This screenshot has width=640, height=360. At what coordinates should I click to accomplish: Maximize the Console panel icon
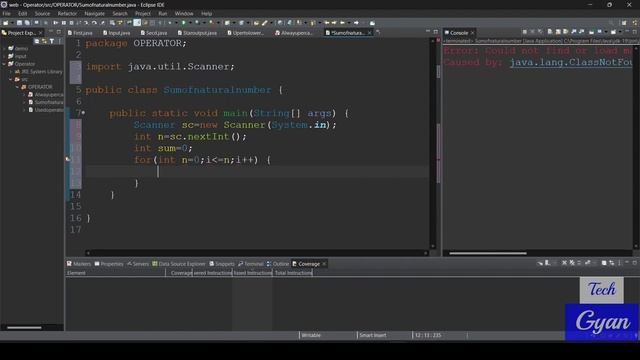[635, 32]
